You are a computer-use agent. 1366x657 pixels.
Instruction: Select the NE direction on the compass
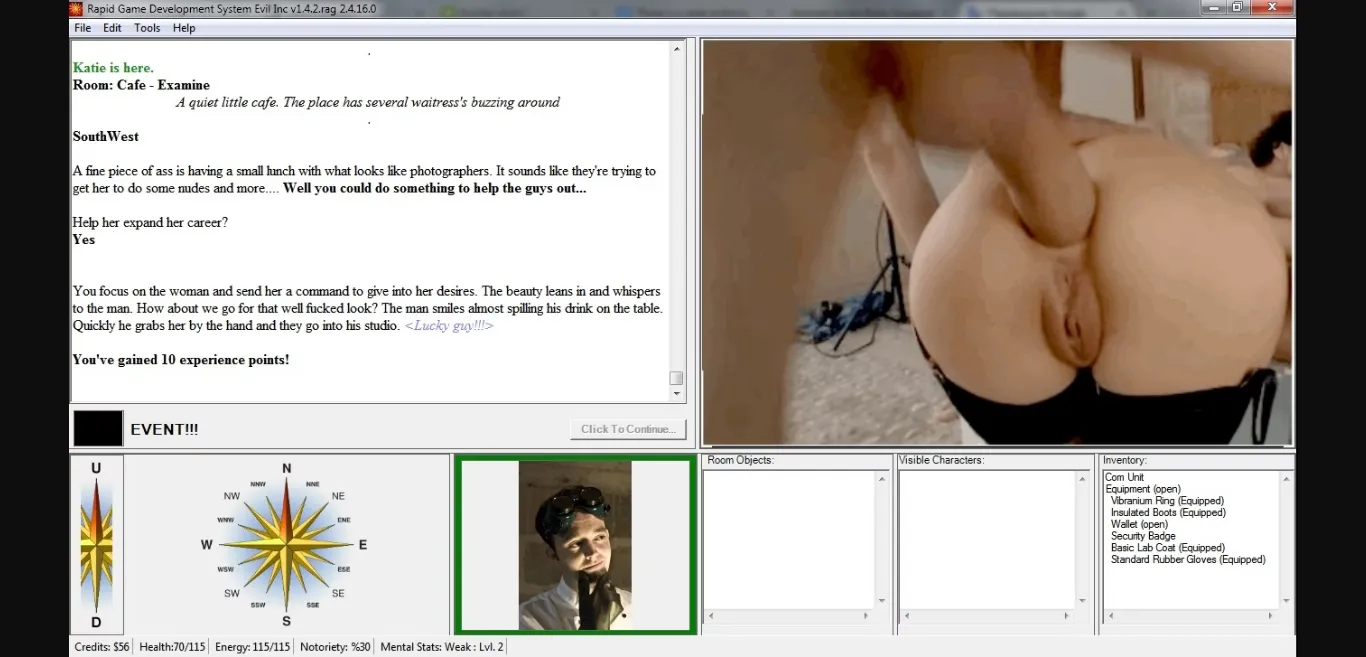(x=338, y=496)
